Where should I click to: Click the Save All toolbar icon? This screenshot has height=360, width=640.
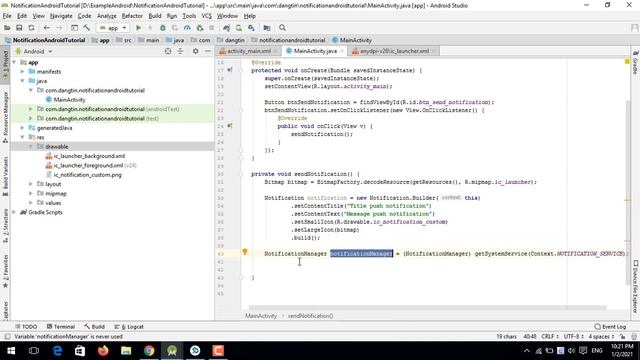(19, 28)
